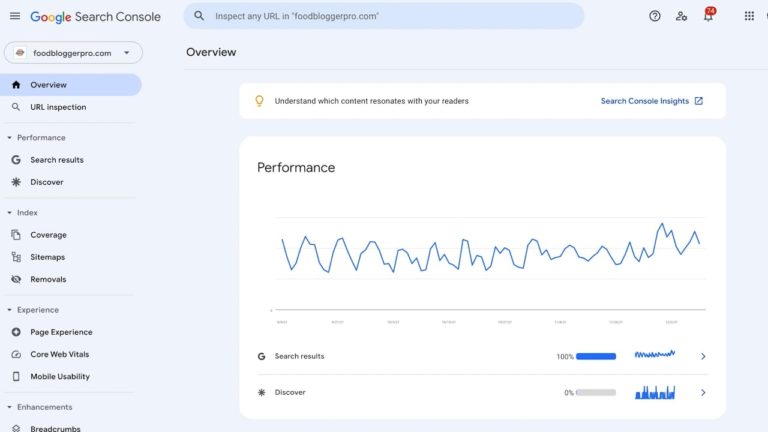Select Overview in the sidebar
768x432 pixels.
71,85
